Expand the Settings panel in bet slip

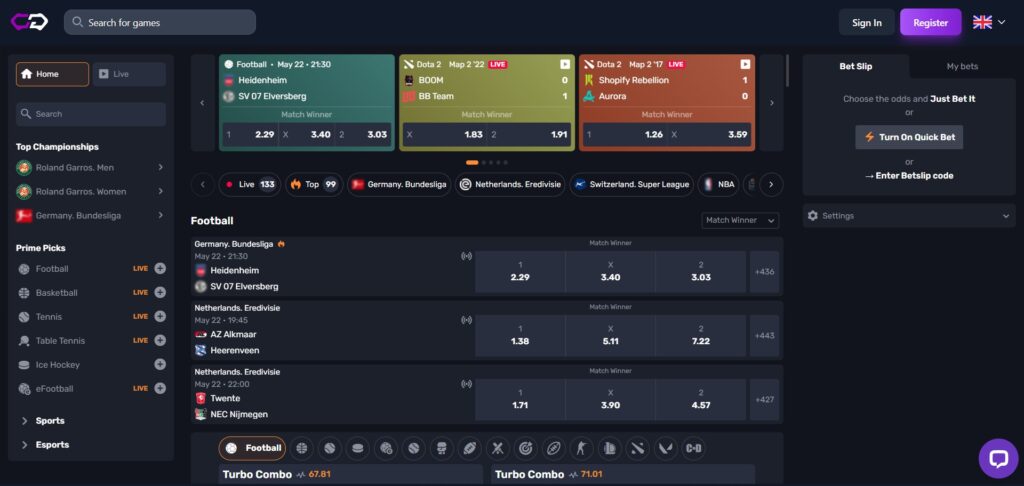click(908, 215)
